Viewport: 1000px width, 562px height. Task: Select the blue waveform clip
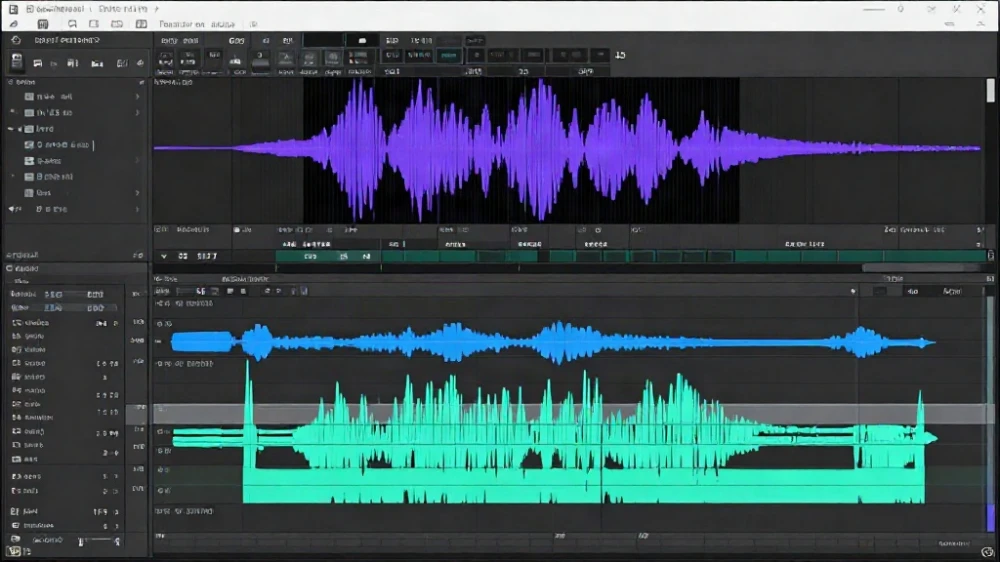coord(552,343)
